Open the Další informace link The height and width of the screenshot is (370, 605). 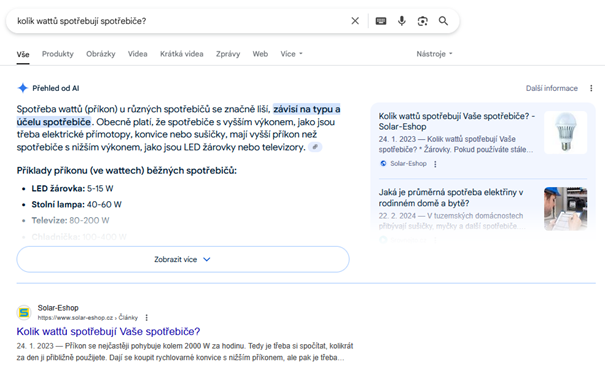click(551, 88)
